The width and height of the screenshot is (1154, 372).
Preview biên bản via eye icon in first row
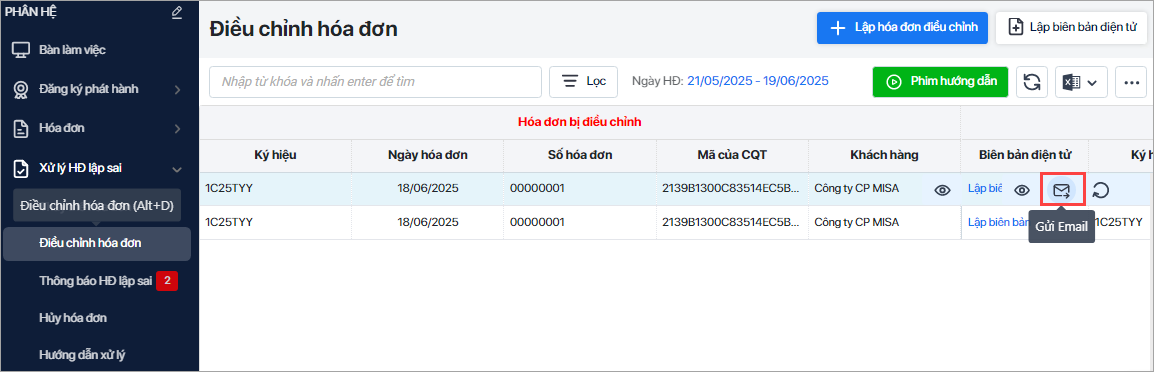(1022, 190)
